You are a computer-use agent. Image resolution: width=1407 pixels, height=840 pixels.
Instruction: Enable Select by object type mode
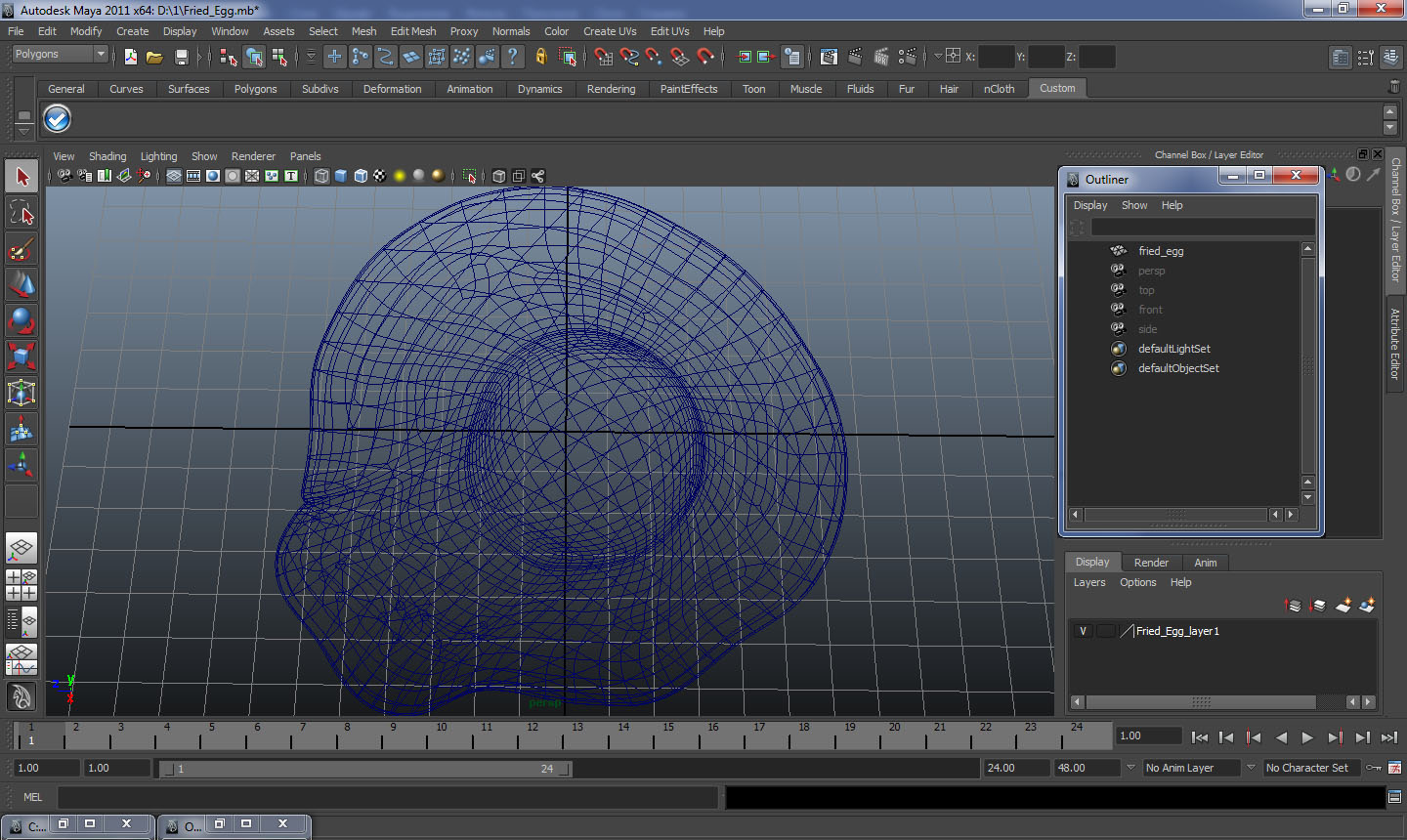point(254,57)
